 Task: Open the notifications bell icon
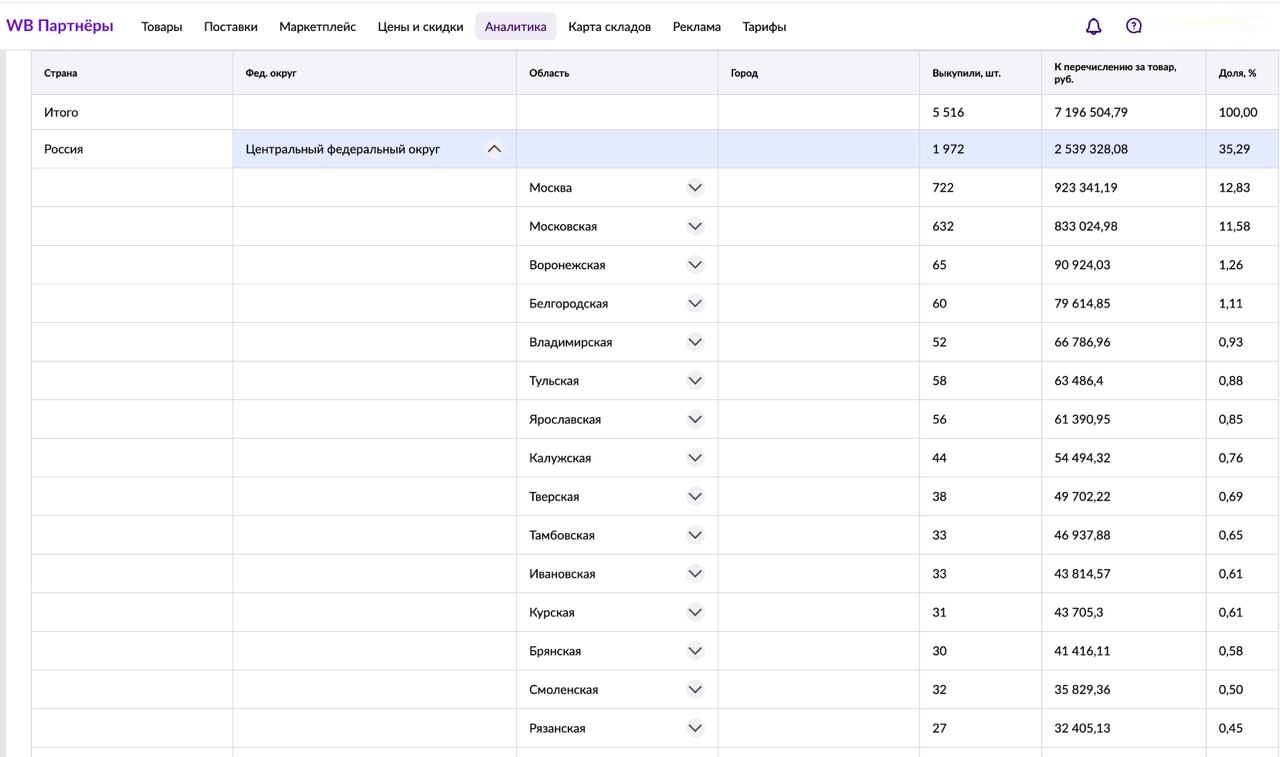[x=1093, y=27]
